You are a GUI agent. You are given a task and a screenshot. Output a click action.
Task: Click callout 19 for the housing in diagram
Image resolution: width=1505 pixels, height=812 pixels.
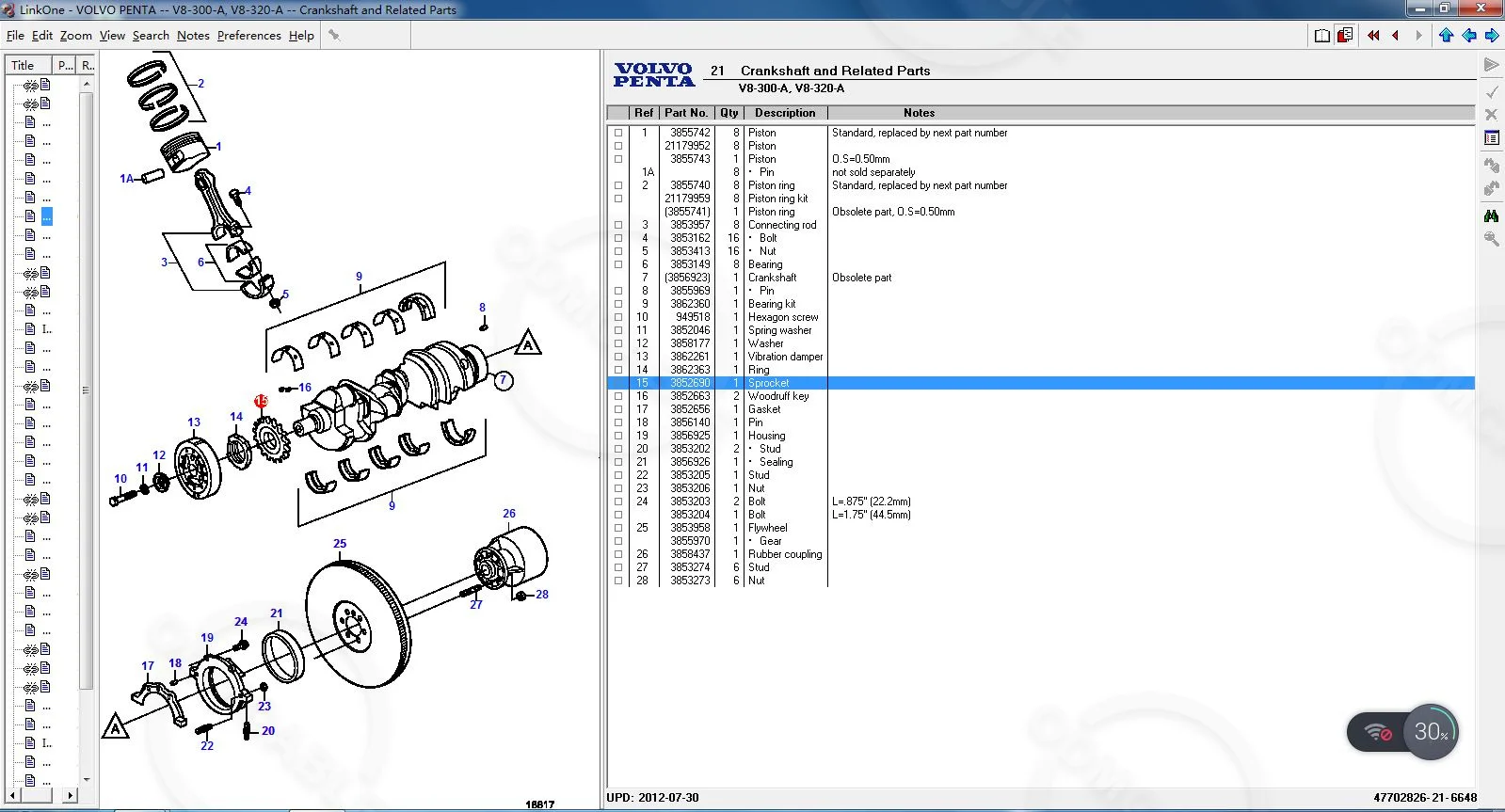207,638
